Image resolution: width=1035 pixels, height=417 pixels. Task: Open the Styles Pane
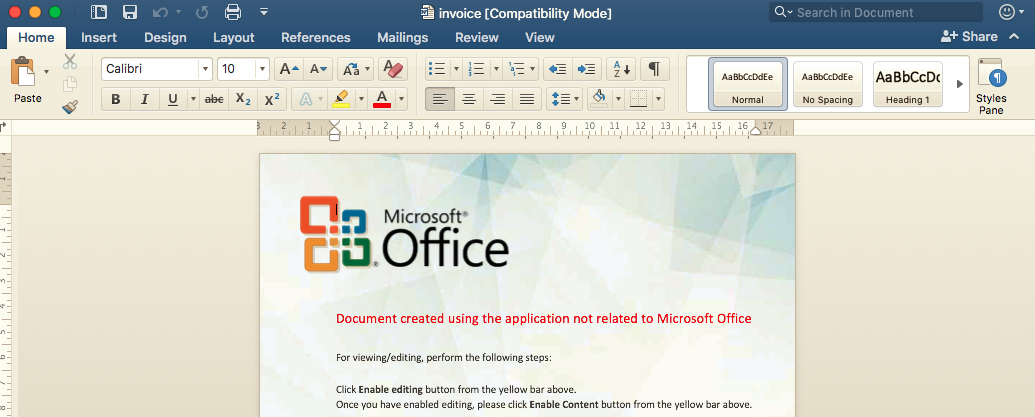tap(991, 86)
